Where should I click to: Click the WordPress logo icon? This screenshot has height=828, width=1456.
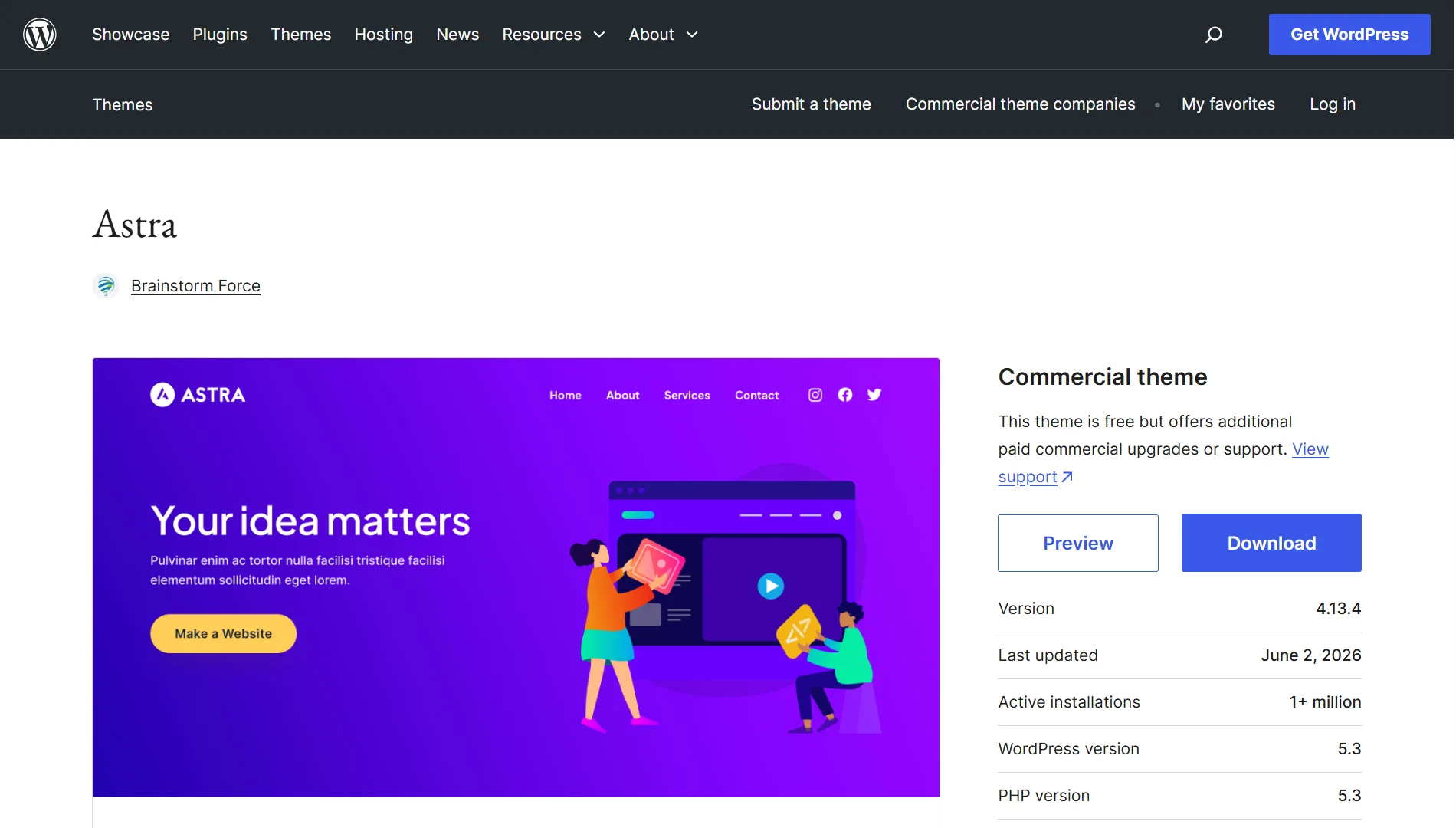click(x=40, y=34)
